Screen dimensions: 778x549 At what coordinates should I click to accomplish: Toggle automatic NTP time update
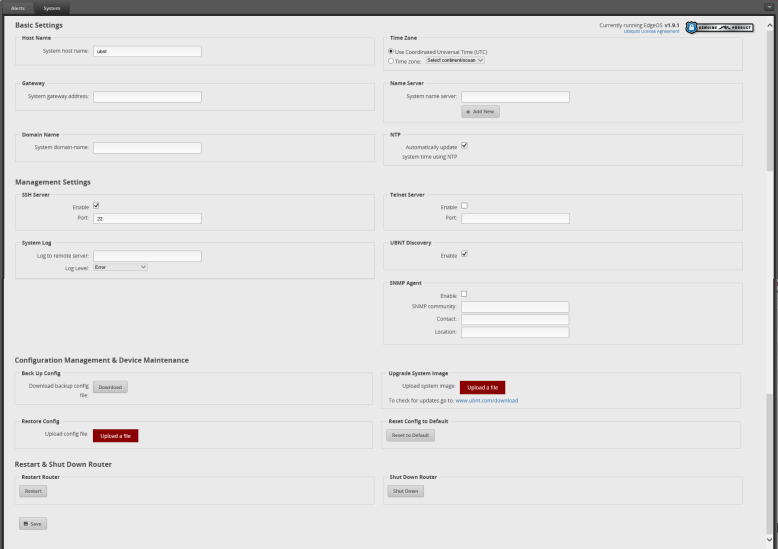[464, 145]
